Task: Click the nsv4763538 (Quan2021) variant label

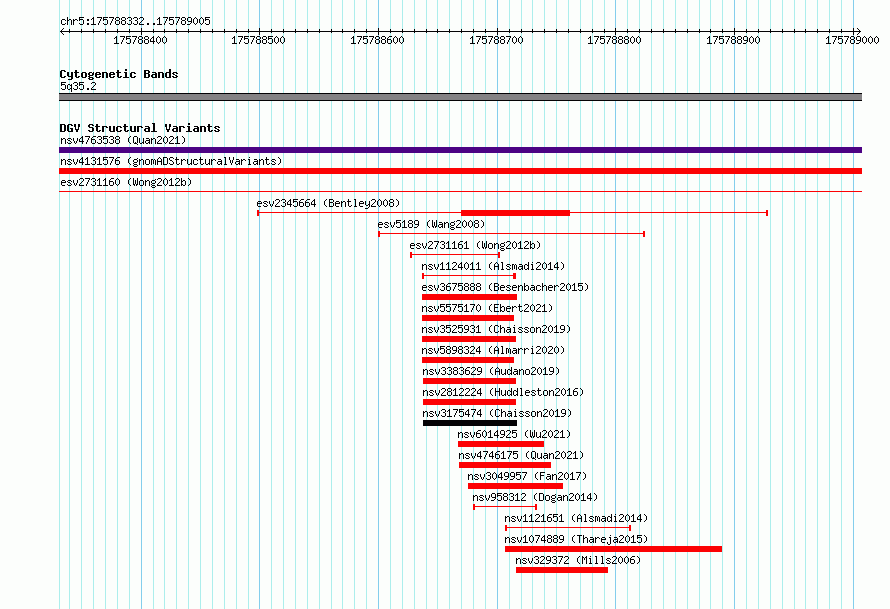Action: 123,140
